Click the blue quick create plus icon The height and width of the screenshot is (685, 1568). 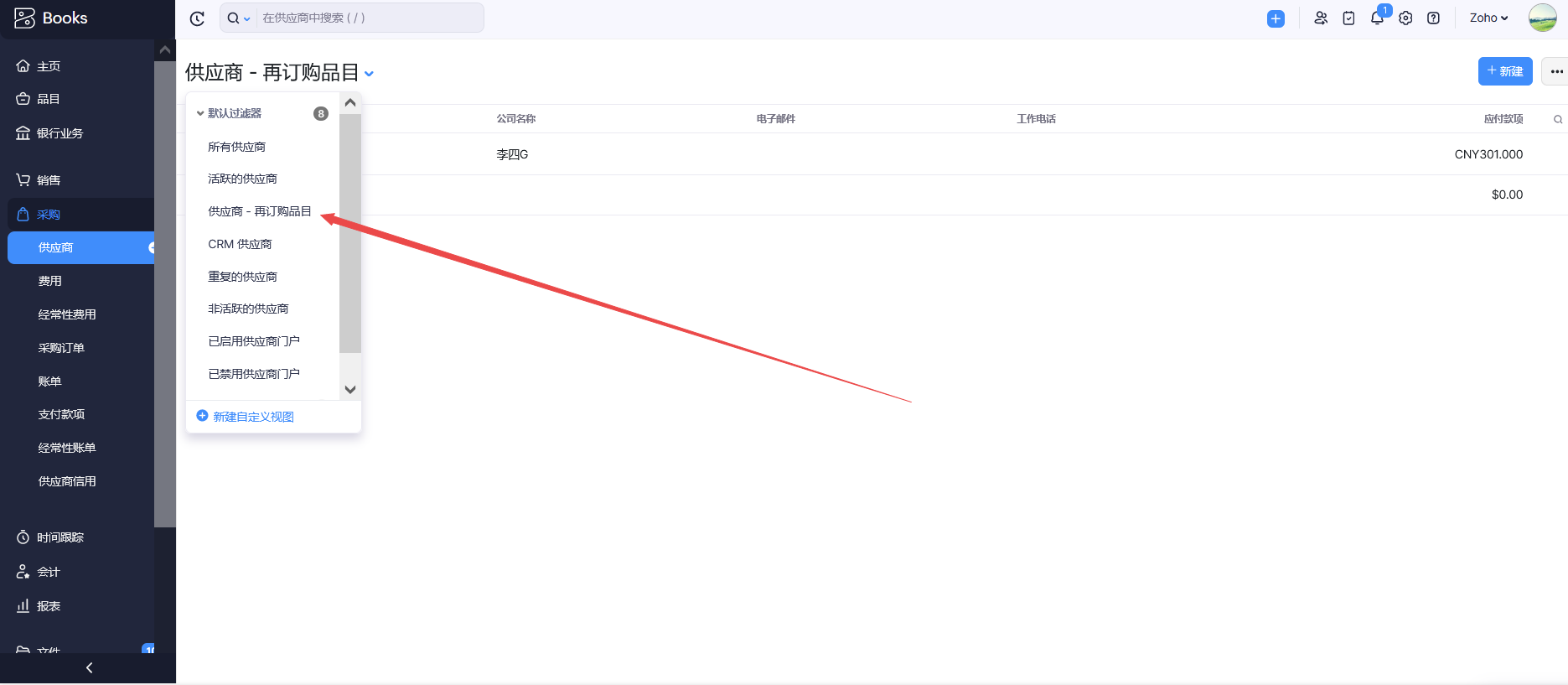1276,18
